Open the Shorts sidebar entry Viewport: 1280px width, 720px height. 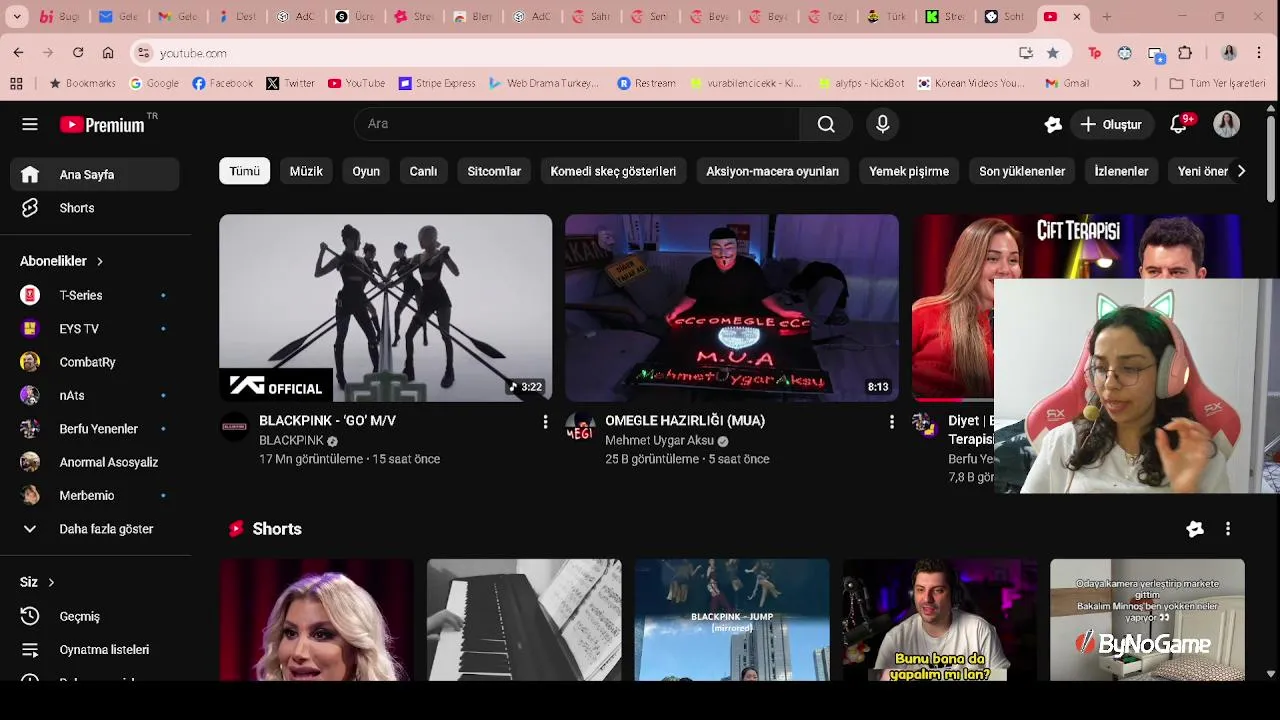point(96,208)
